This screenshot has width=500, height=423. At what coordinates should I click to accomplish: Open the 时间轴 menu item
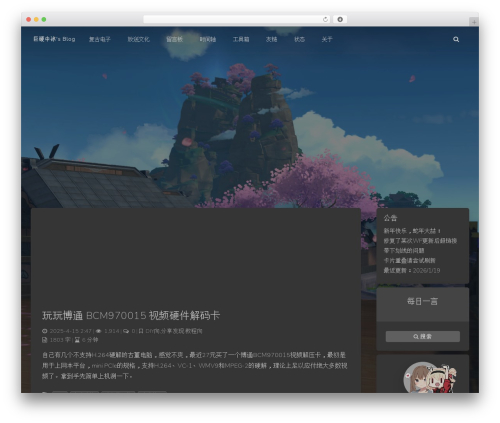208,39
